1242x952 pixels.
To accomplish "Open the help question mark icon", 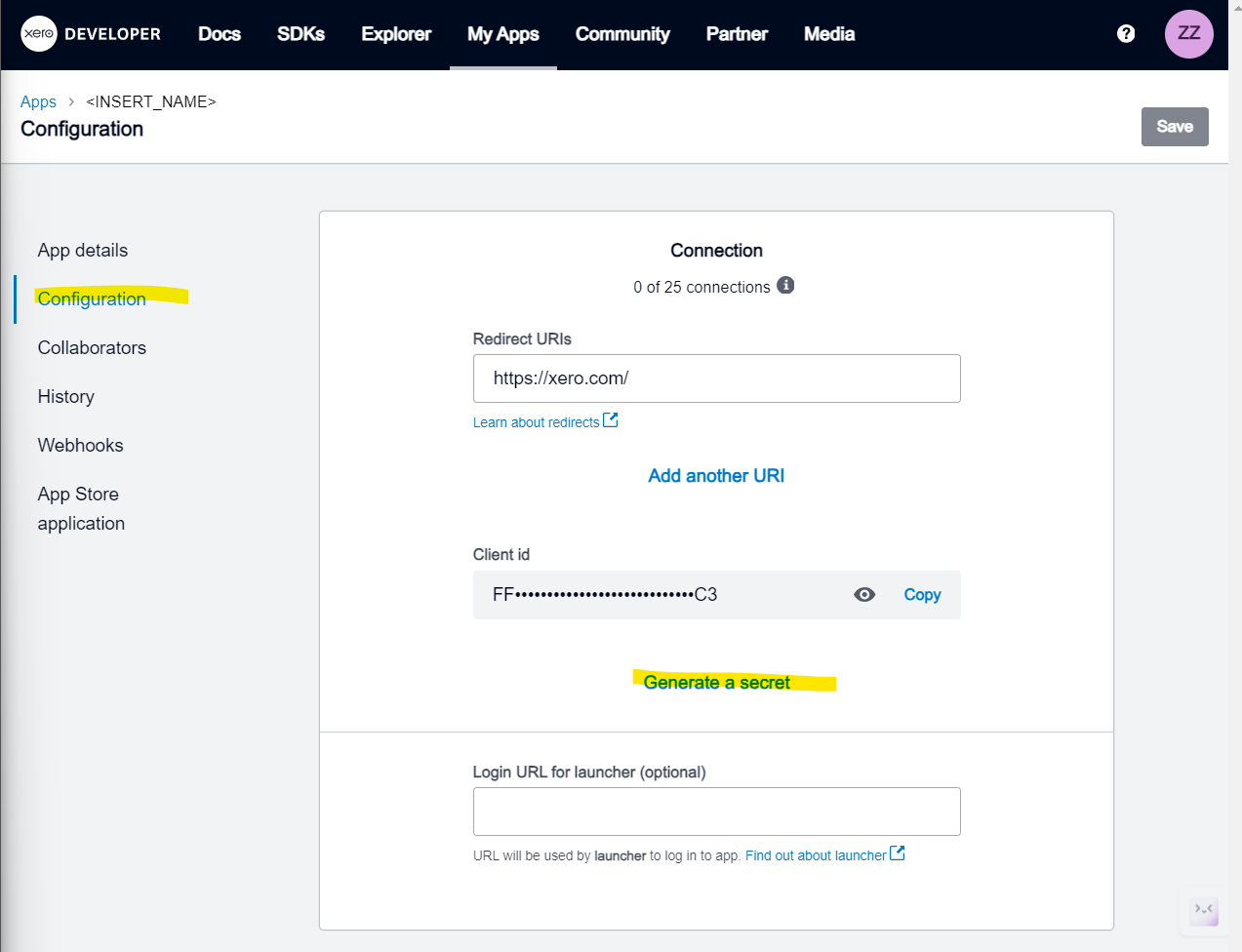I will tap(1126, 34).
